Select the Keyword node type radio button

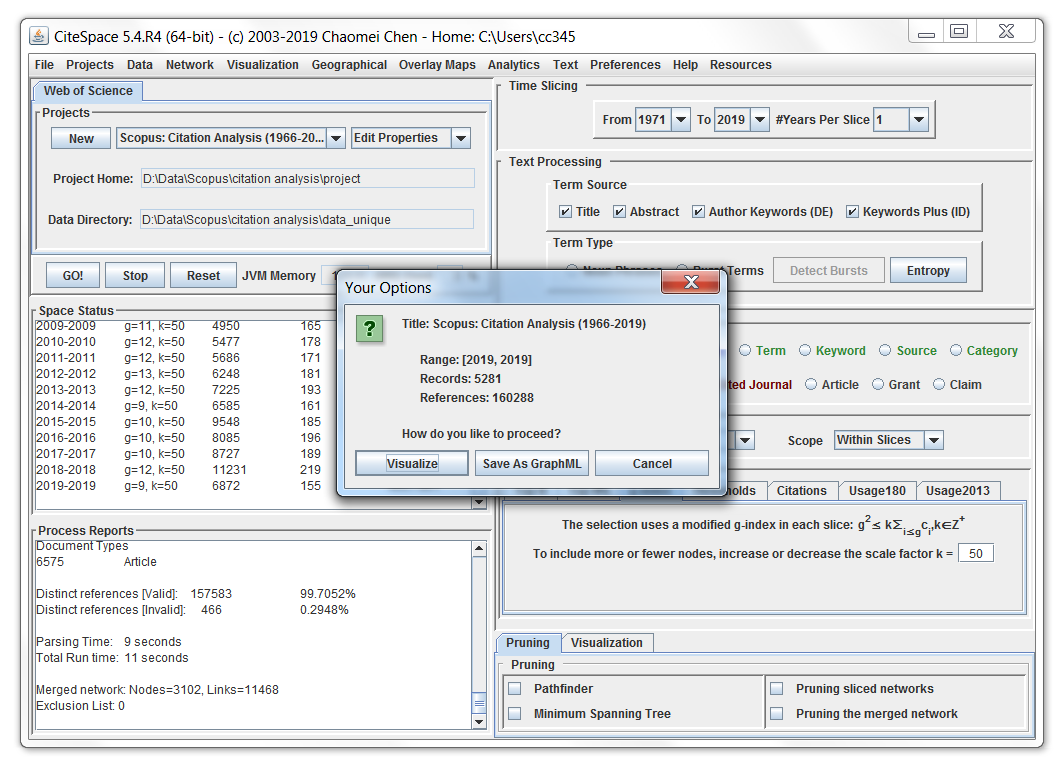click(x=805, y=350)
